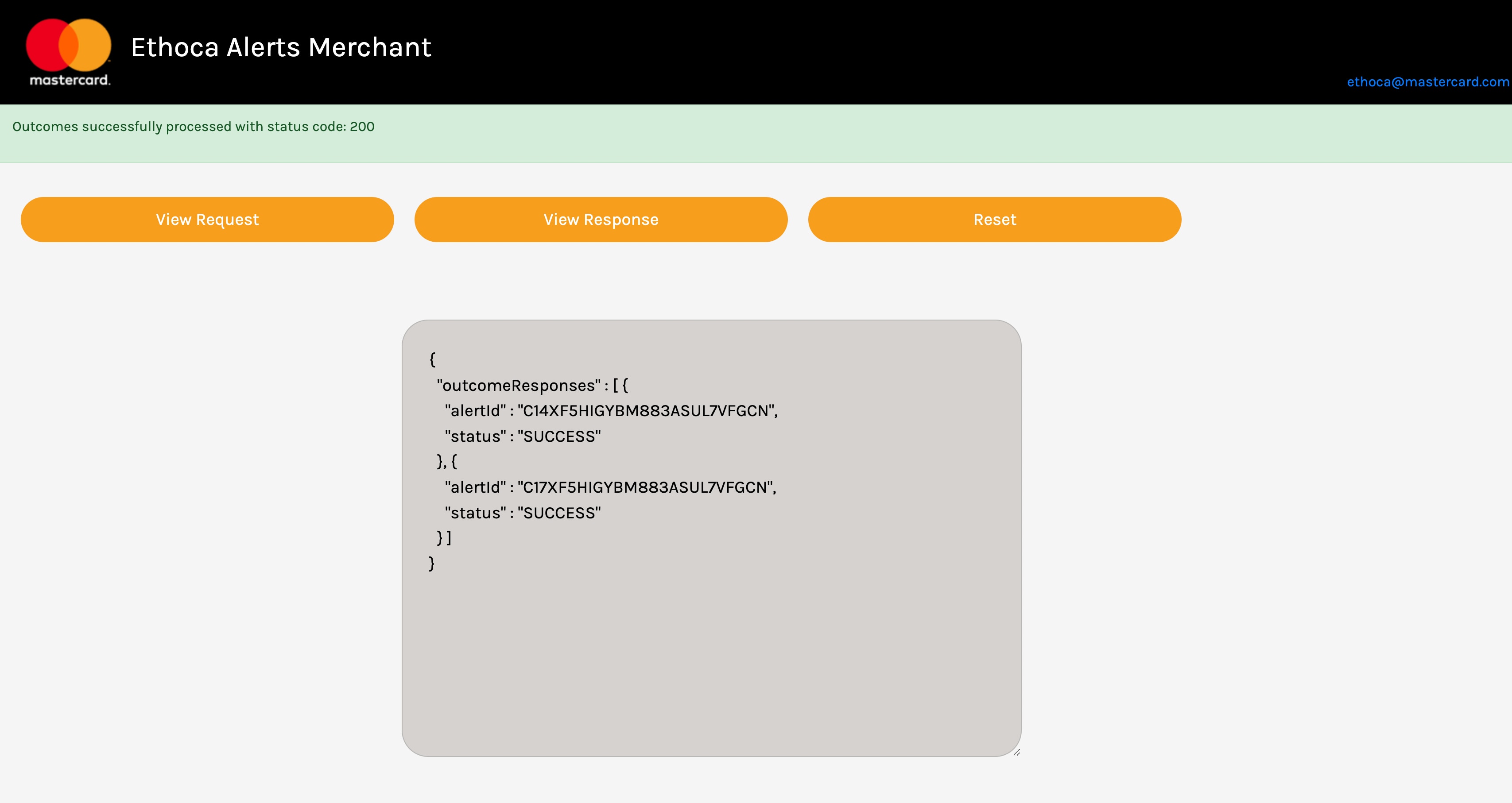Click the '} ]' array closing line
The height and width of the screenshot is (803, 1512).
pyautogui.click(x=444, y=538)
